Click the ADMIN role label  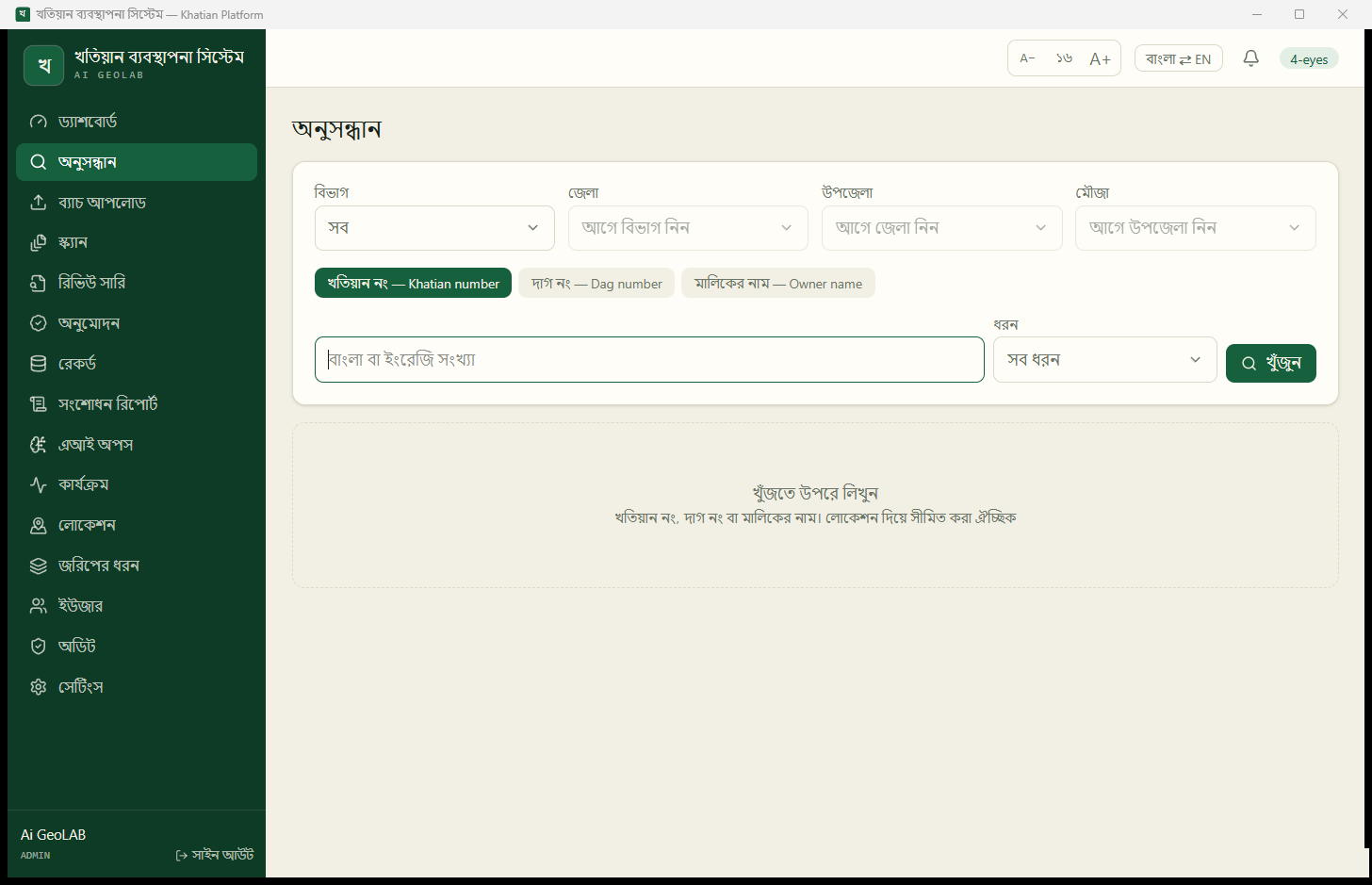36,856
